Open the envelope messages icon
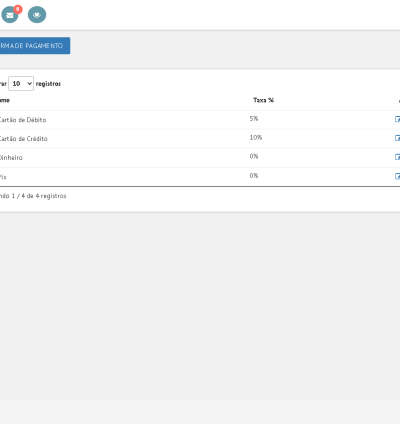Viewport: 400px width, 424px height. 10,15
